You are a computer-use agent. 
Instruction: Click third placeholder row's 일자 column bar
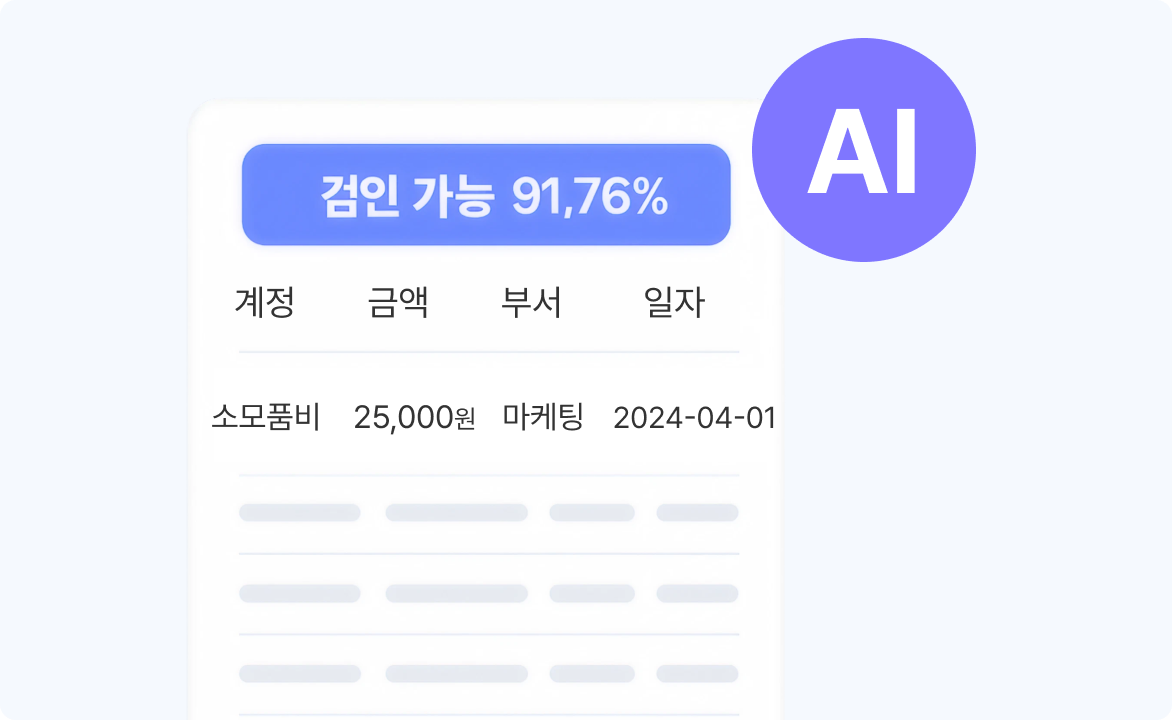tap(697, 673)
